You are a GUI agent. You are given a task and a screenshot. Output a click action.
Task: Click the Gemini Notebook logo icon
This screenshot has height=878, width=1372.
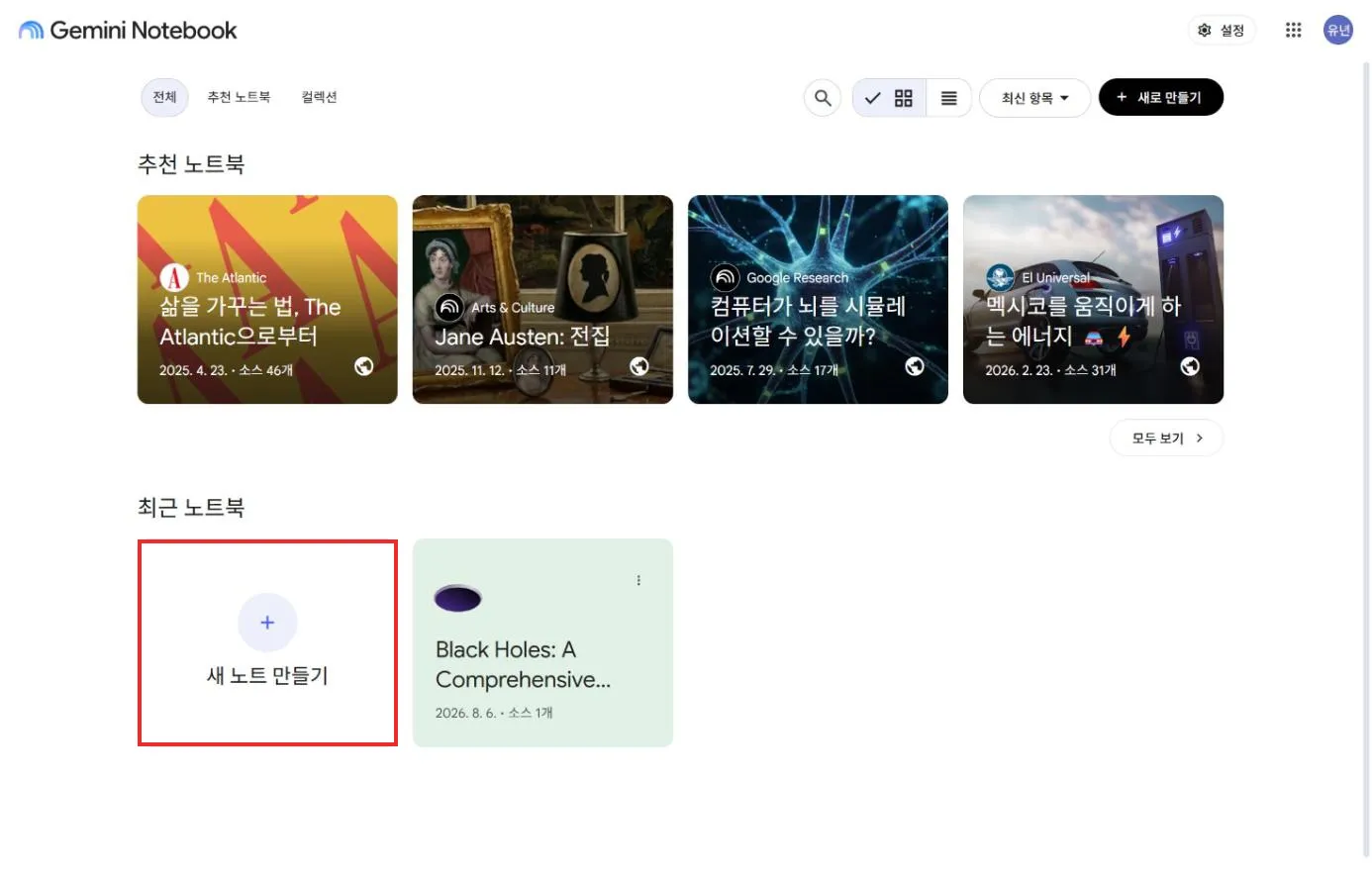[x=31, y=31]
